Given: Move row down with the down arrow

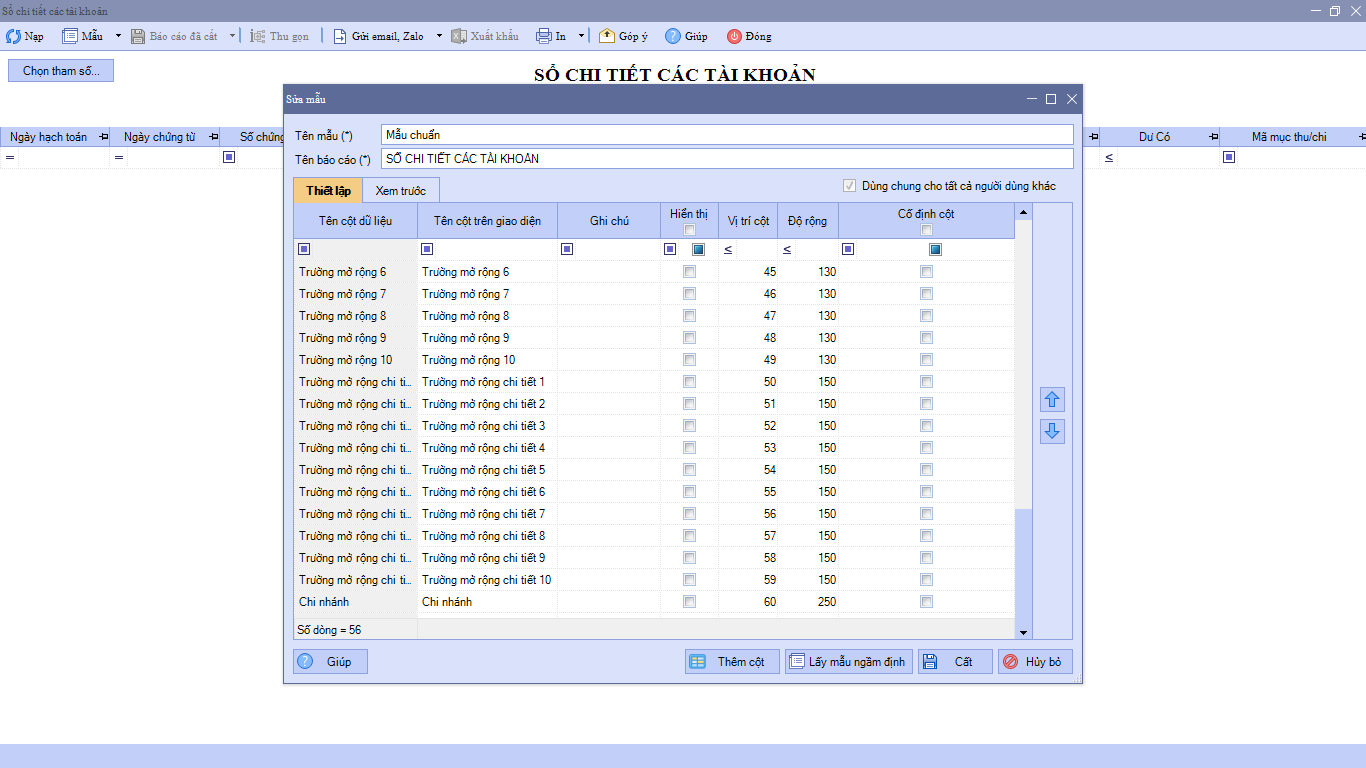Looking at the screenshot, I should 1052,431.
